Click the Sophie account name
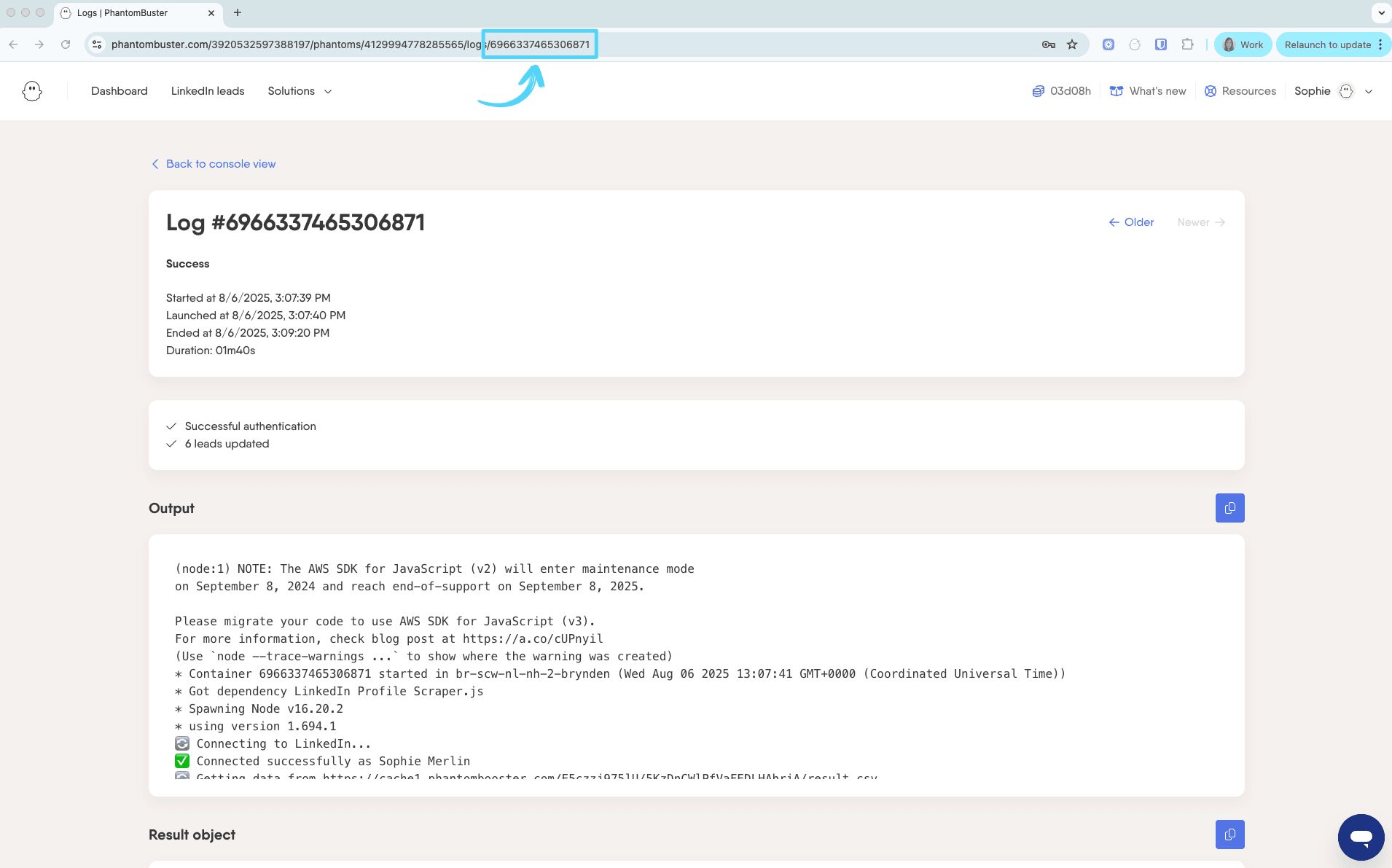The width and height of the screenshot is (1392, 868). click(1312, 91)
